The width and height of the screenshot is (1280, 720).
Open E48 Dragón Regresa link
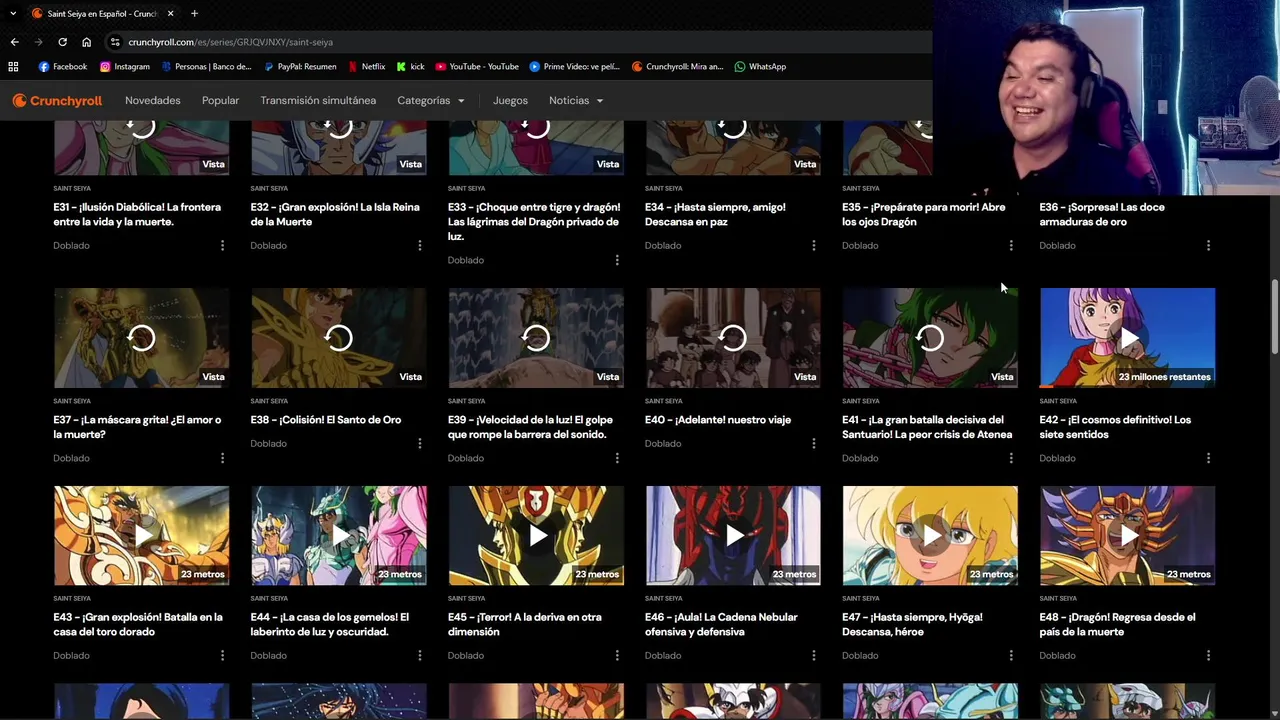pyautogui.click(x=1117, y=624)
